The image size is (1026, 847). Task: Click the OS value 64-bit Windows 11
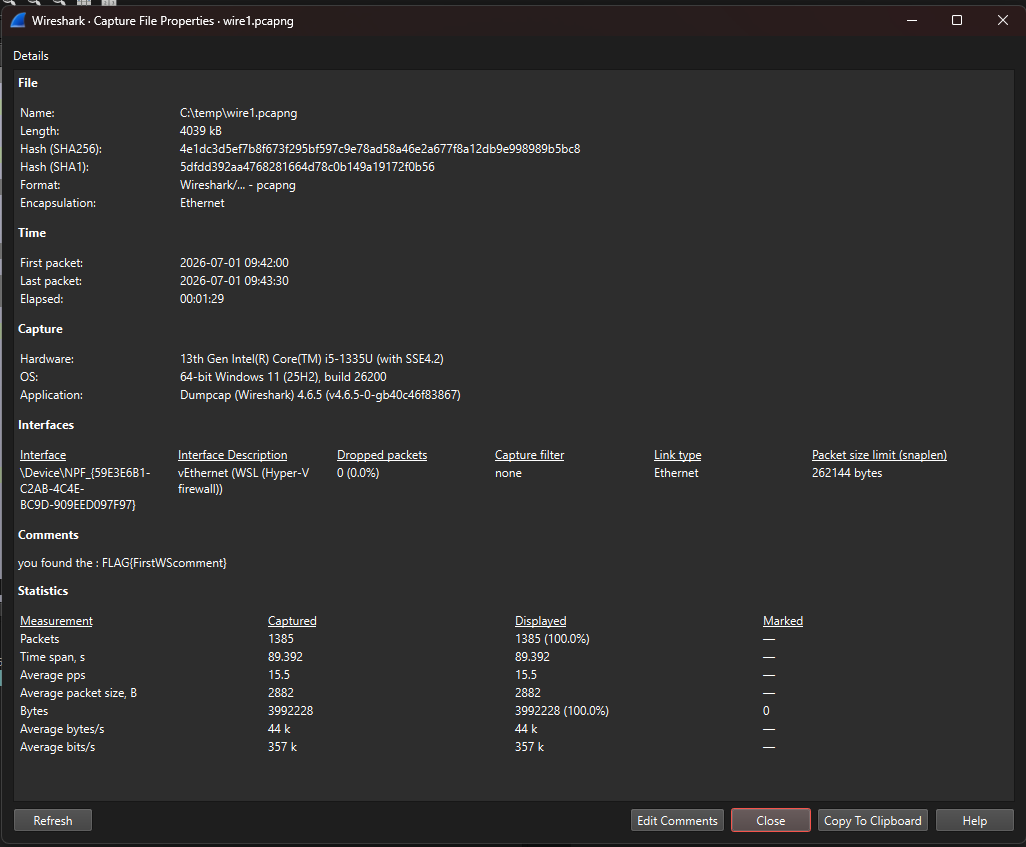pyautogui.click(x=283, y=377)
